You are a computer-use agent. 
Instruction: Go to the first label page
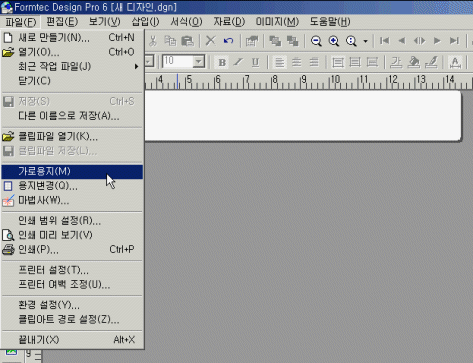(384, 41)
